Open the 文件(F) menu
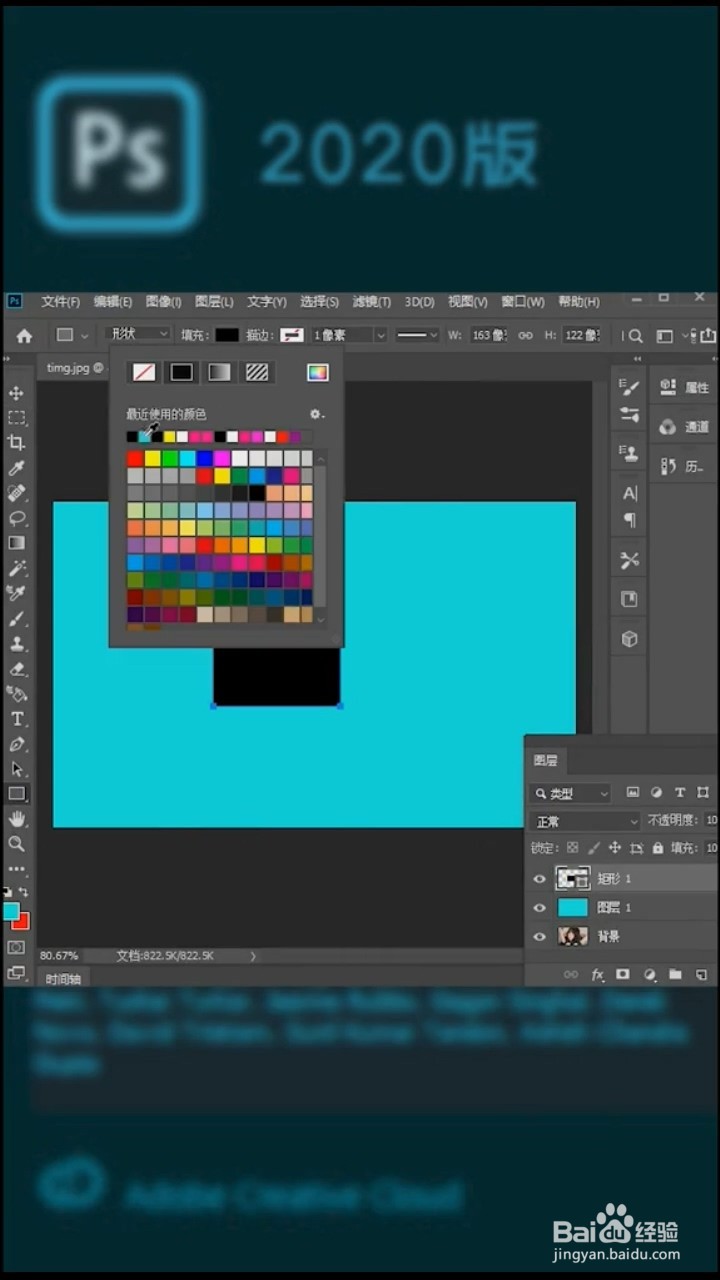Image resolution: width=720 pixels, height=1280 pixels. [61, 301]
